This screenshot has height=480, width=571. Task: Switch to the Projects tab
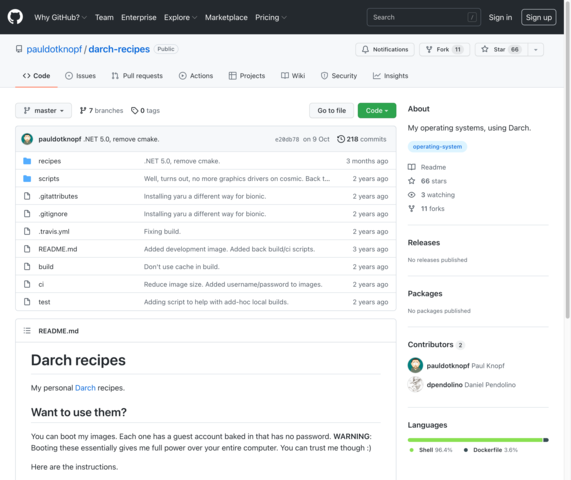tap(247, 76)
